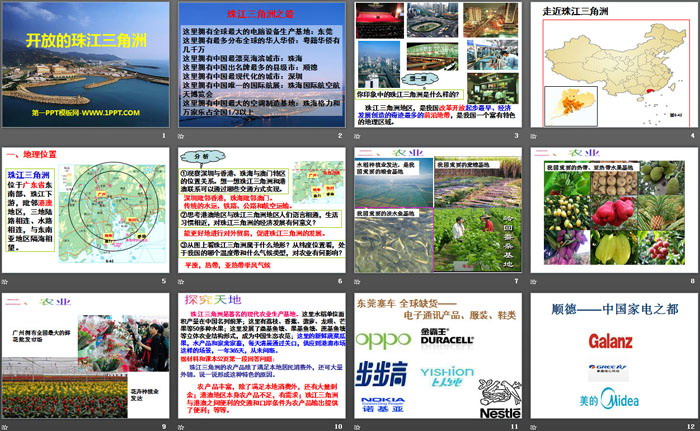Click the slide number 7 label
Image resolution: width=700 pixels, height=431 pixels.
click(517, 281)
